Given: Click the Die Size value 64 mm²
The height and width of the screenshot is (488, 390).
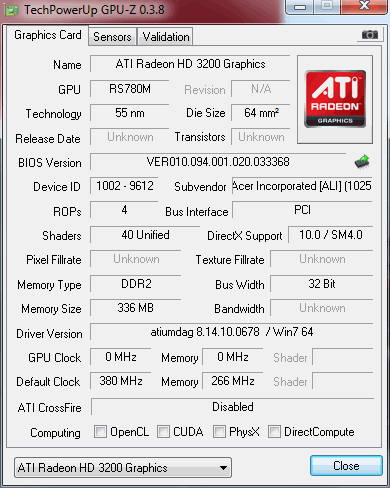Looking at the screenshot, I should tap(261, 113).
